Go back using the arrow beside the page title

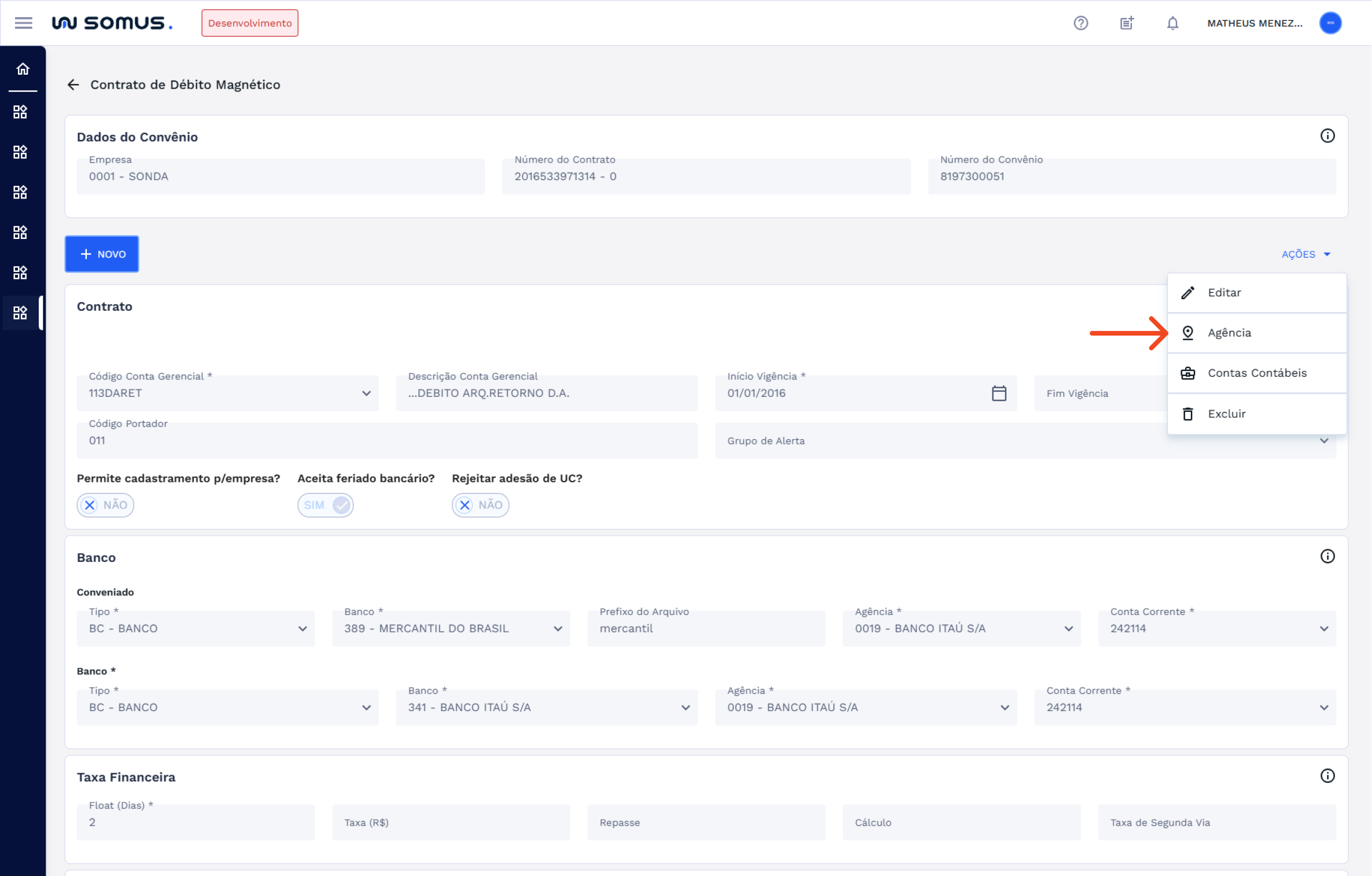[73, 85]
